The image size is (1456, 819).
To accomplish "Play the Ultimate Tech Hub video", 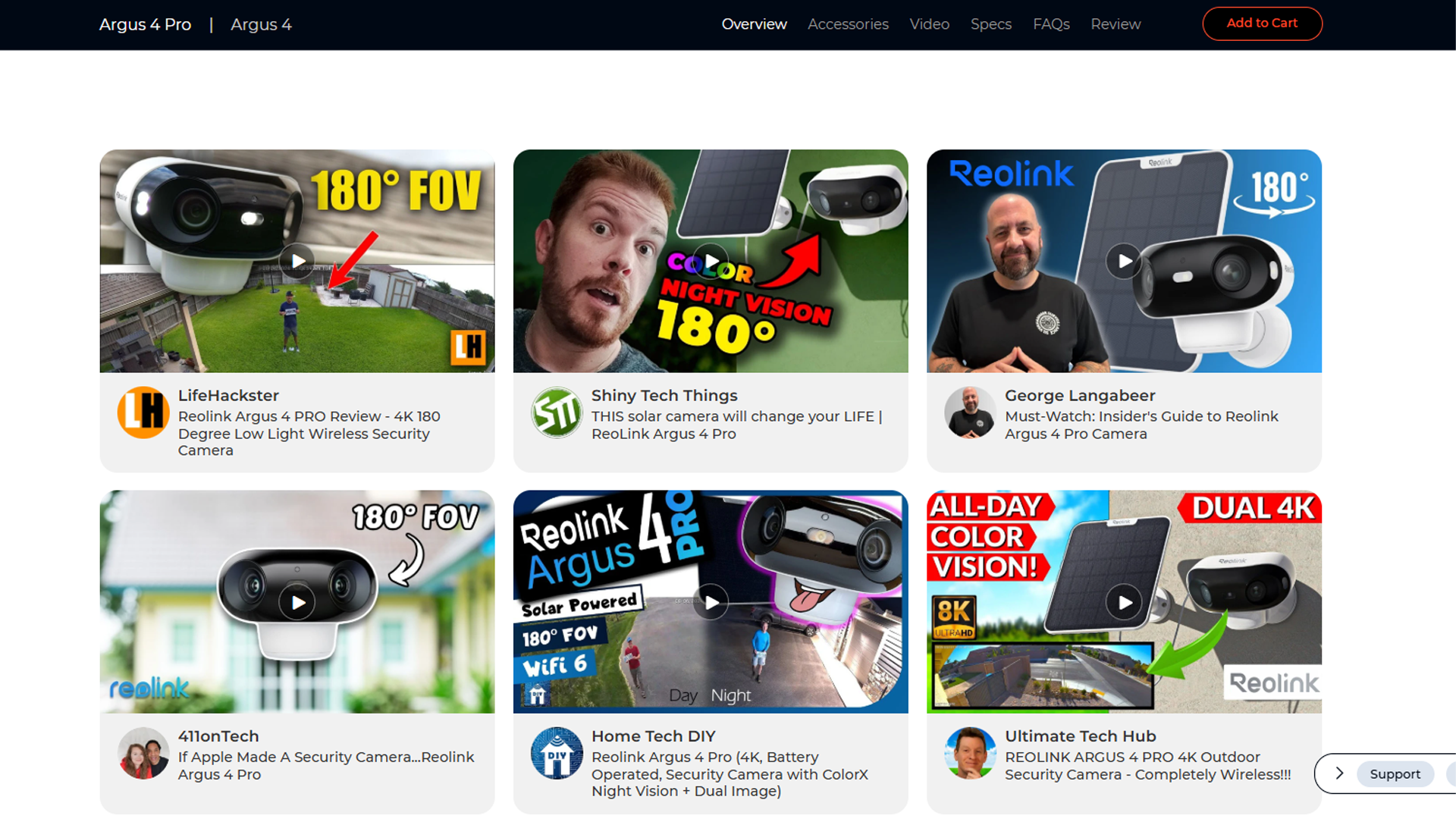I will [x=1124, y=602].
